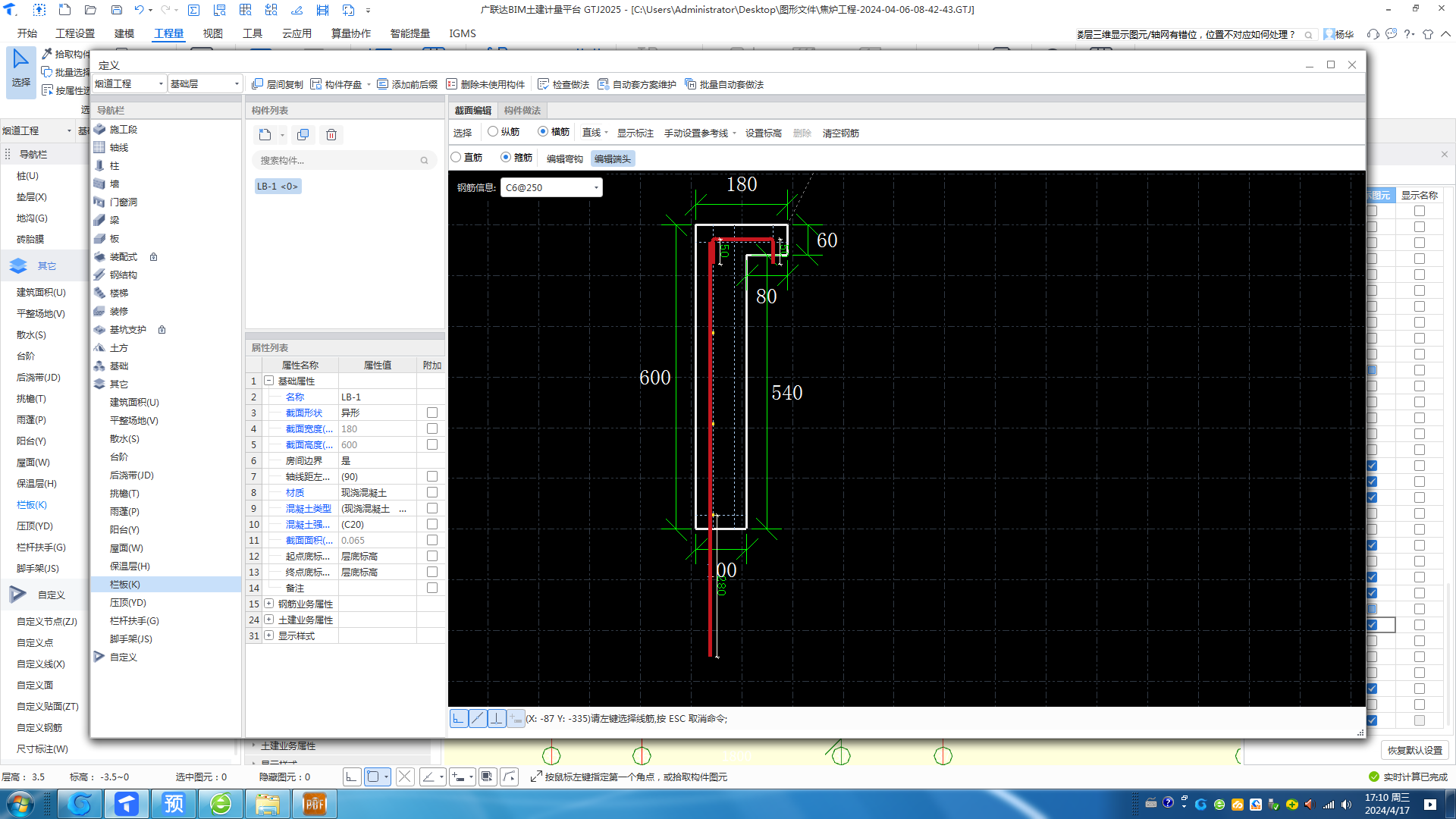Select the 箍筋 radio button
The width and height of the screenshot is (1456, 819).
(x=506, y=157)
